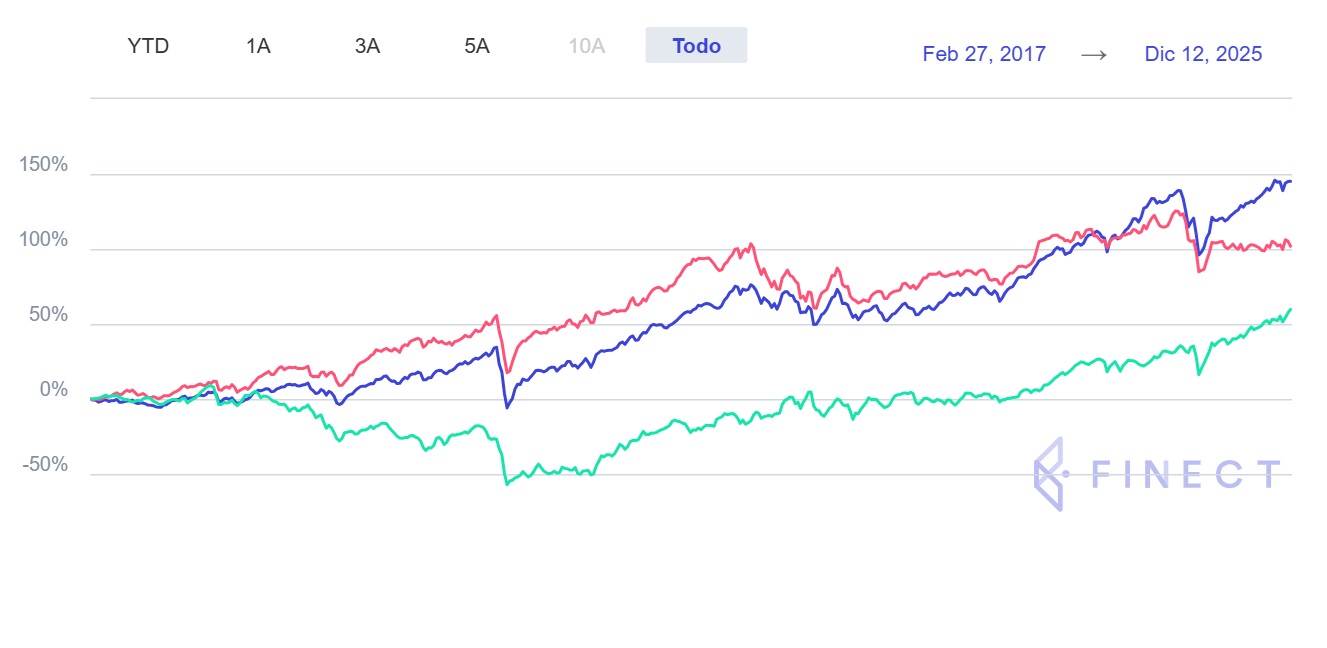Click the FINECT watermark text
The image size is (1327, 648).
pyautogui.click(x=1185, y=474)
